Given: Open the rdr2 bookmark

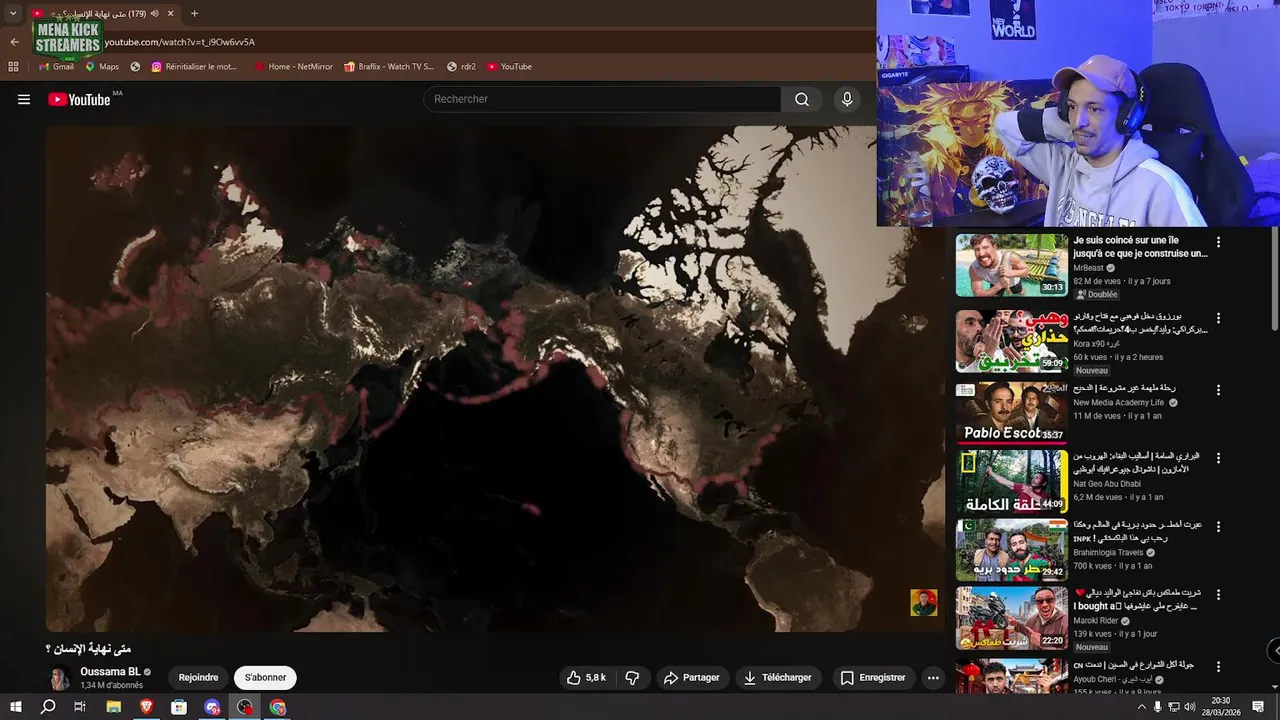Looking at the screenshot, I should (462, 67).
